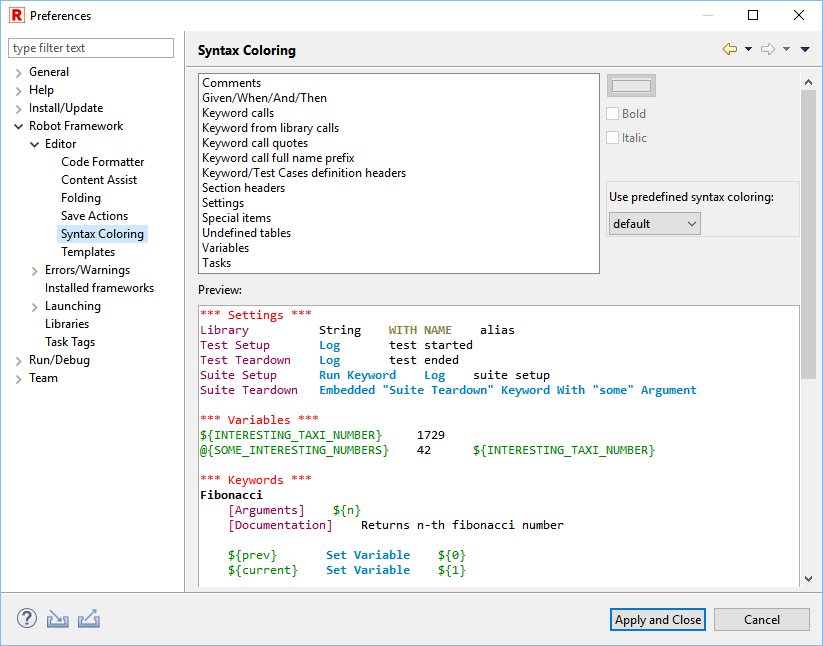
Task: Toggle the Bold checkbox
Action: click(613, 113)
